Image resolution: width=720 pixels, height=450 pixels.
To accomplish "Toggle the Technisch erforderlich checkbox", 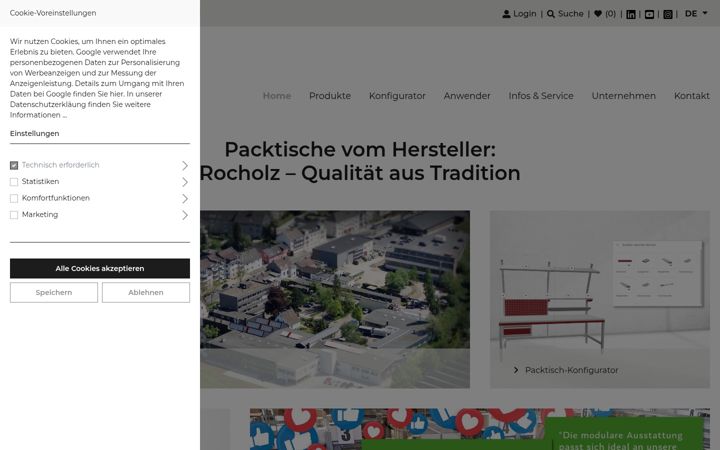I will pos(14,165).
